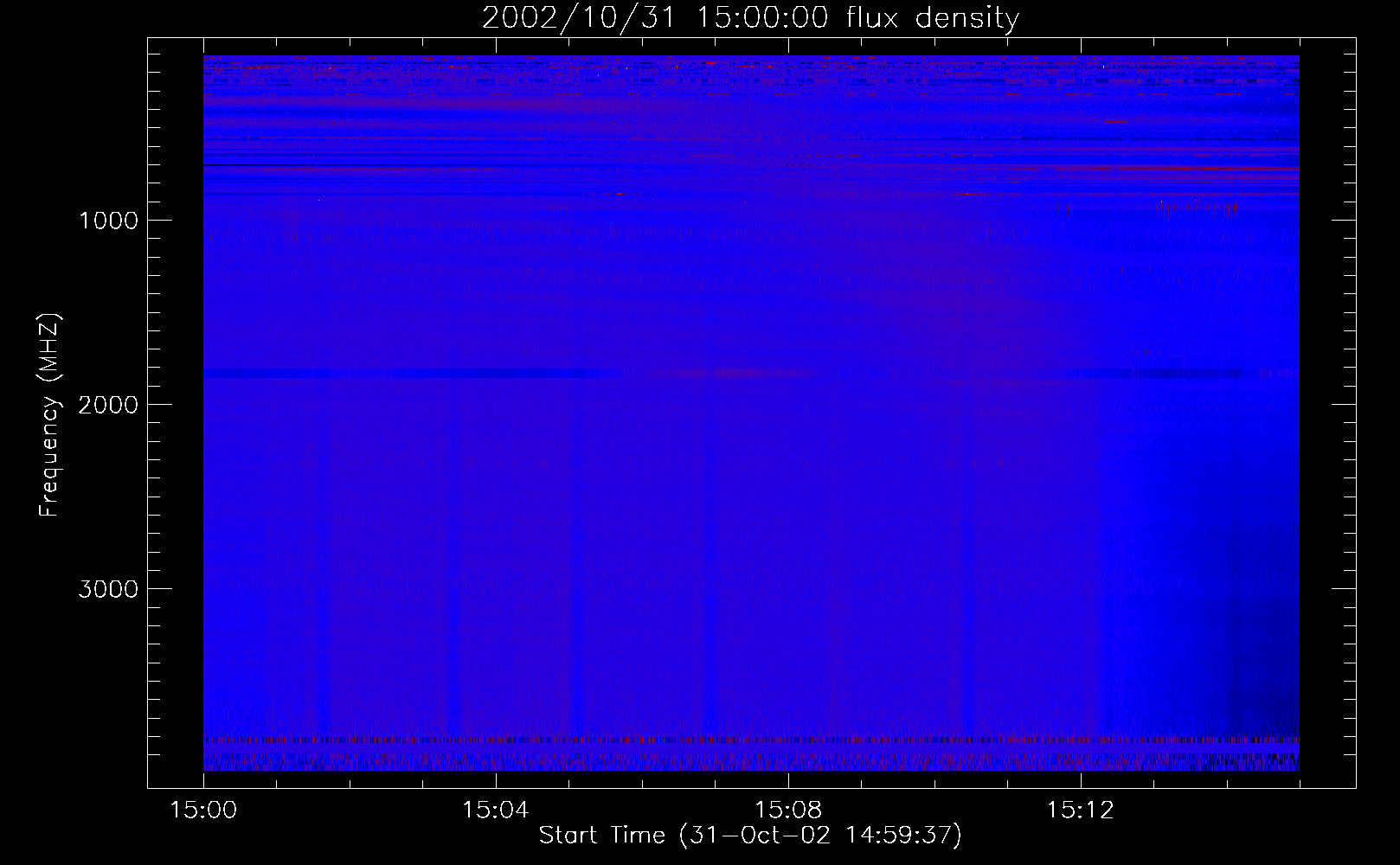Click the 'Start Time (31-Oct-02 14:59:37)' label
Screen dimensions: 1400x865
pyautogui.click(x=750, y=836)
